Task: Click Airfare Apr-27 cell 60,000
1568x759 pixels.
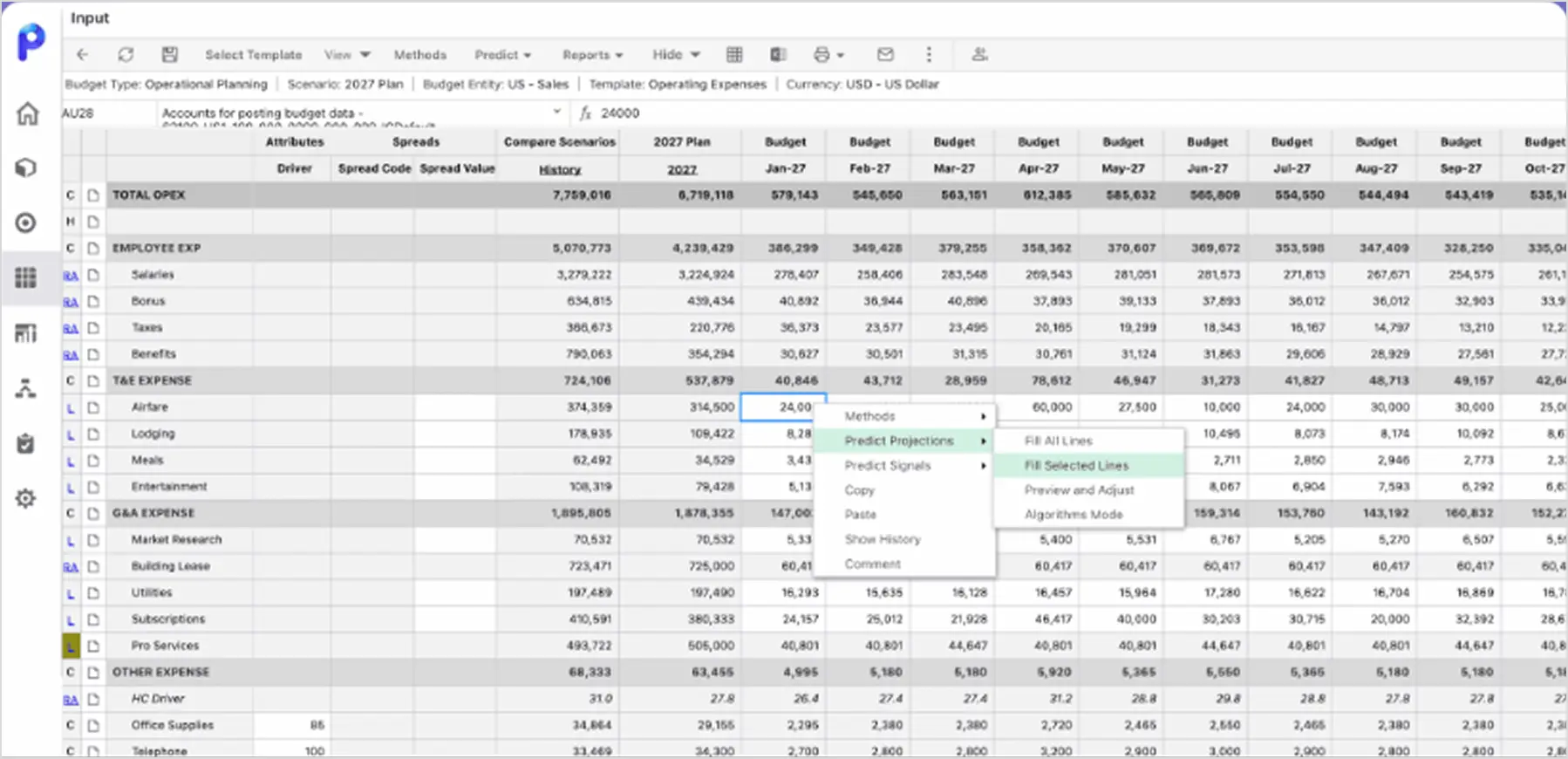Action: click(x=1039, y=407)
